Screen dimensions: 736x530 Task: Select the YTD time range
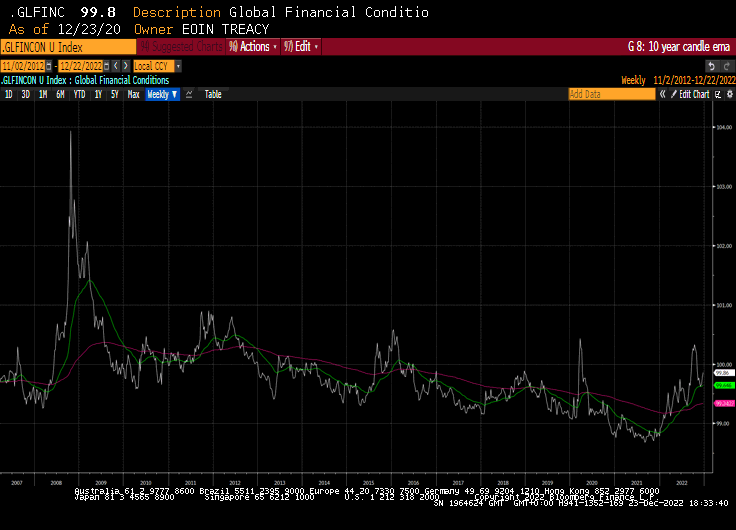(x=79, y=94)
